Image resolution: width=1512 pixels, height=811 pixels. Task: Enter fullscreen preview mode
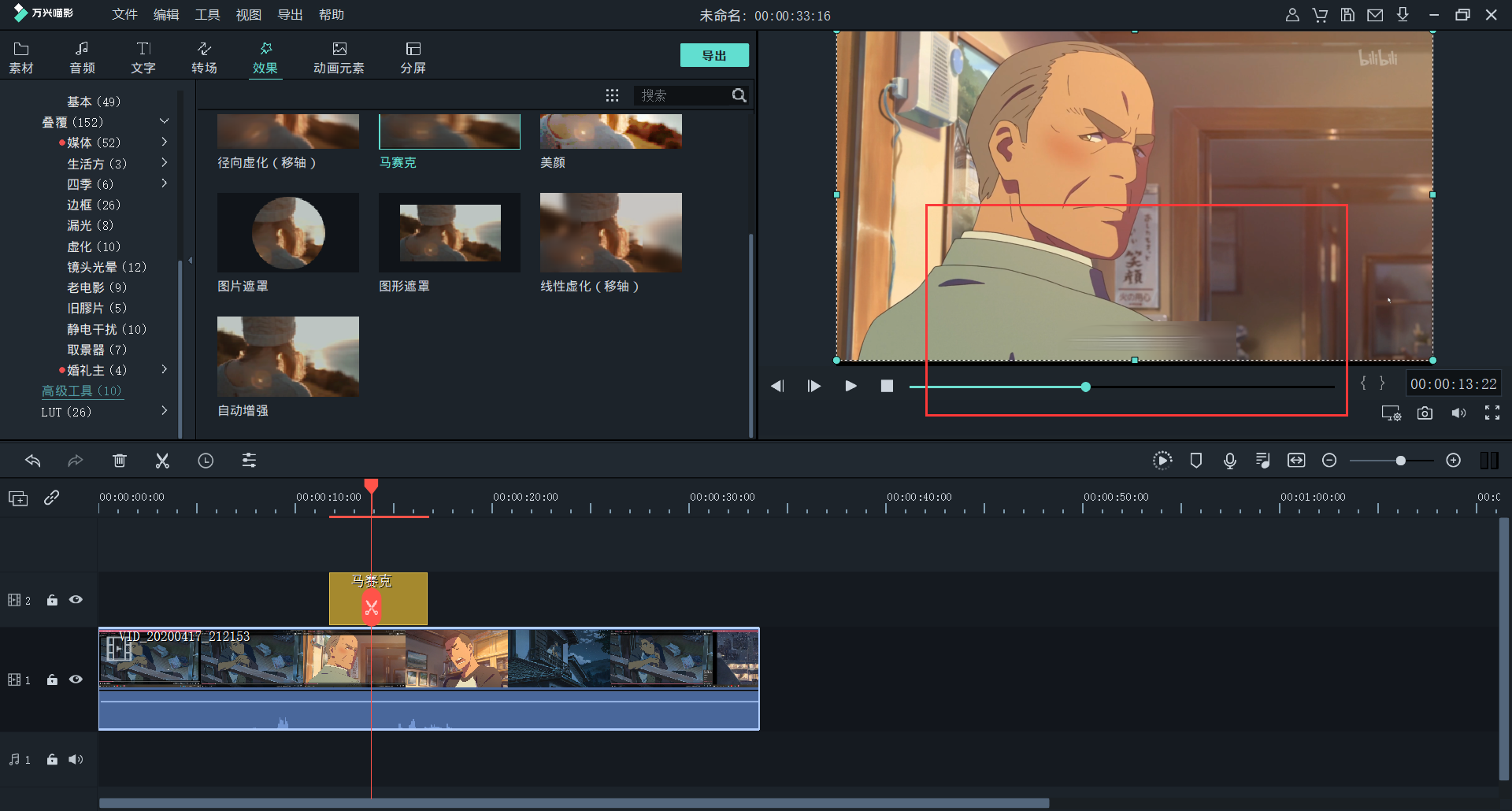[1492, 413]
